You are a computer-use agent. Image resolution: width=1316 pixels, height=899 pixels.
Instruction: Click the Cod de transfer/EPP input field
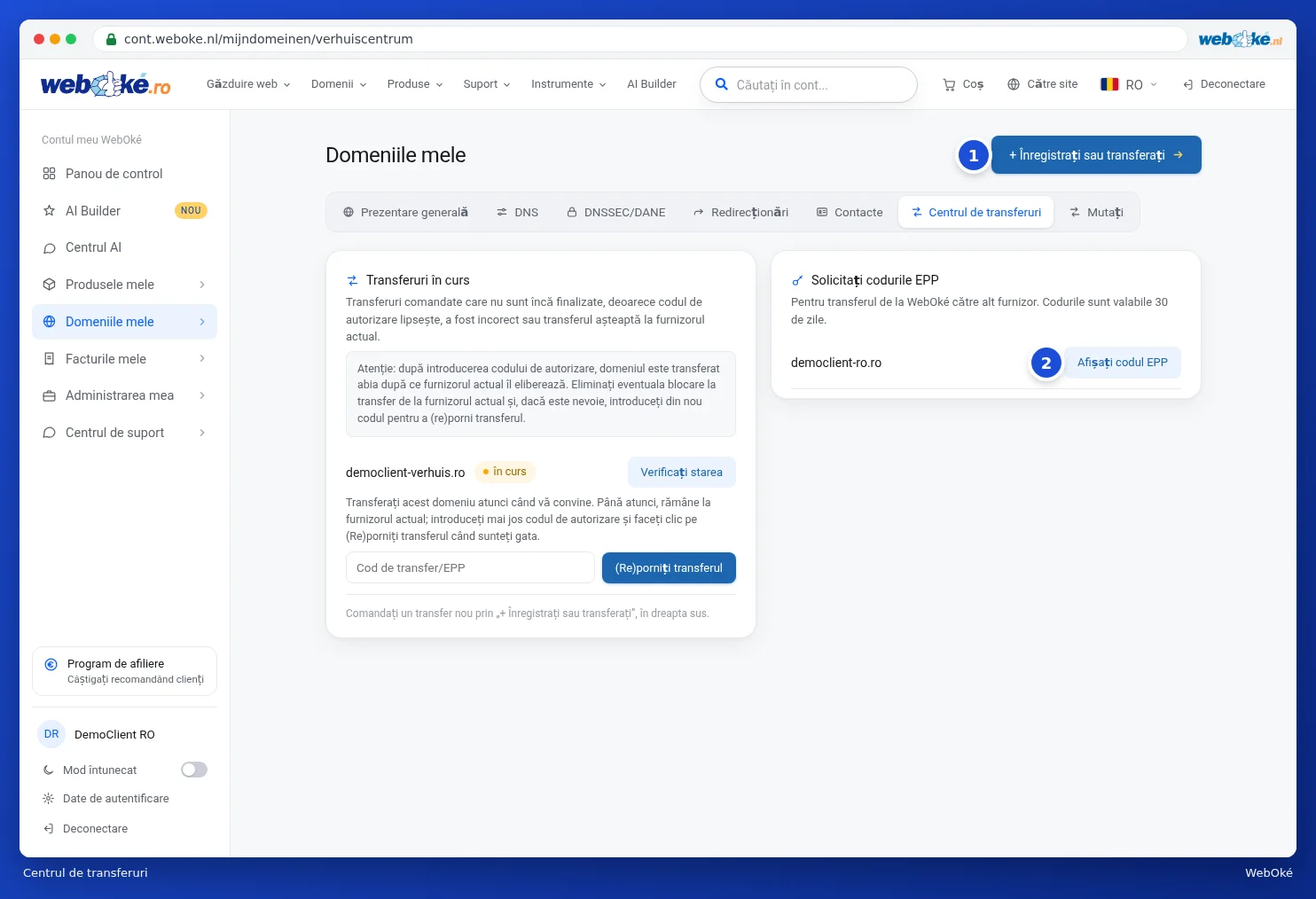470,568
